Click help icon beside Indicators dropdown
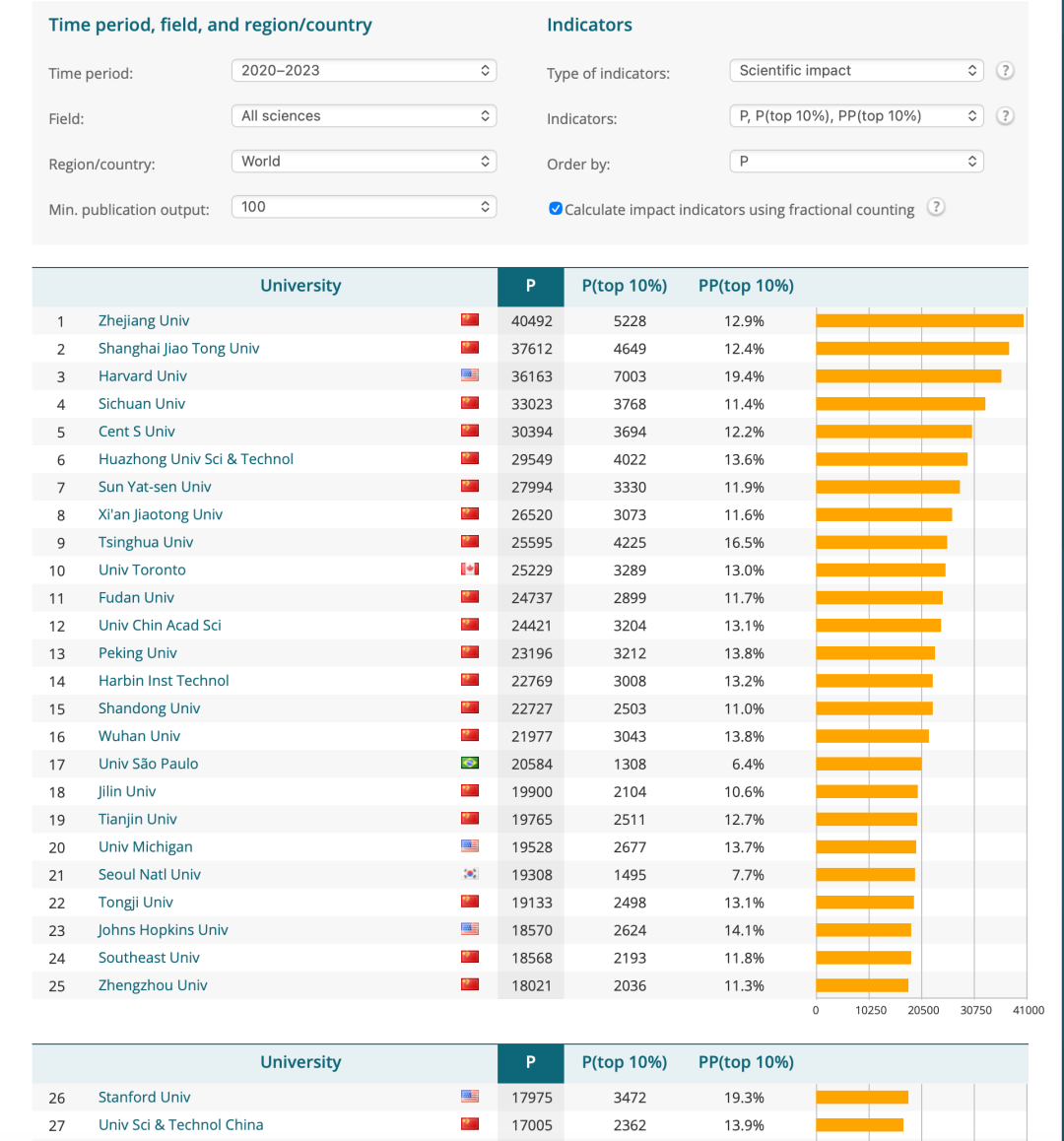 tap(1005, 115)
